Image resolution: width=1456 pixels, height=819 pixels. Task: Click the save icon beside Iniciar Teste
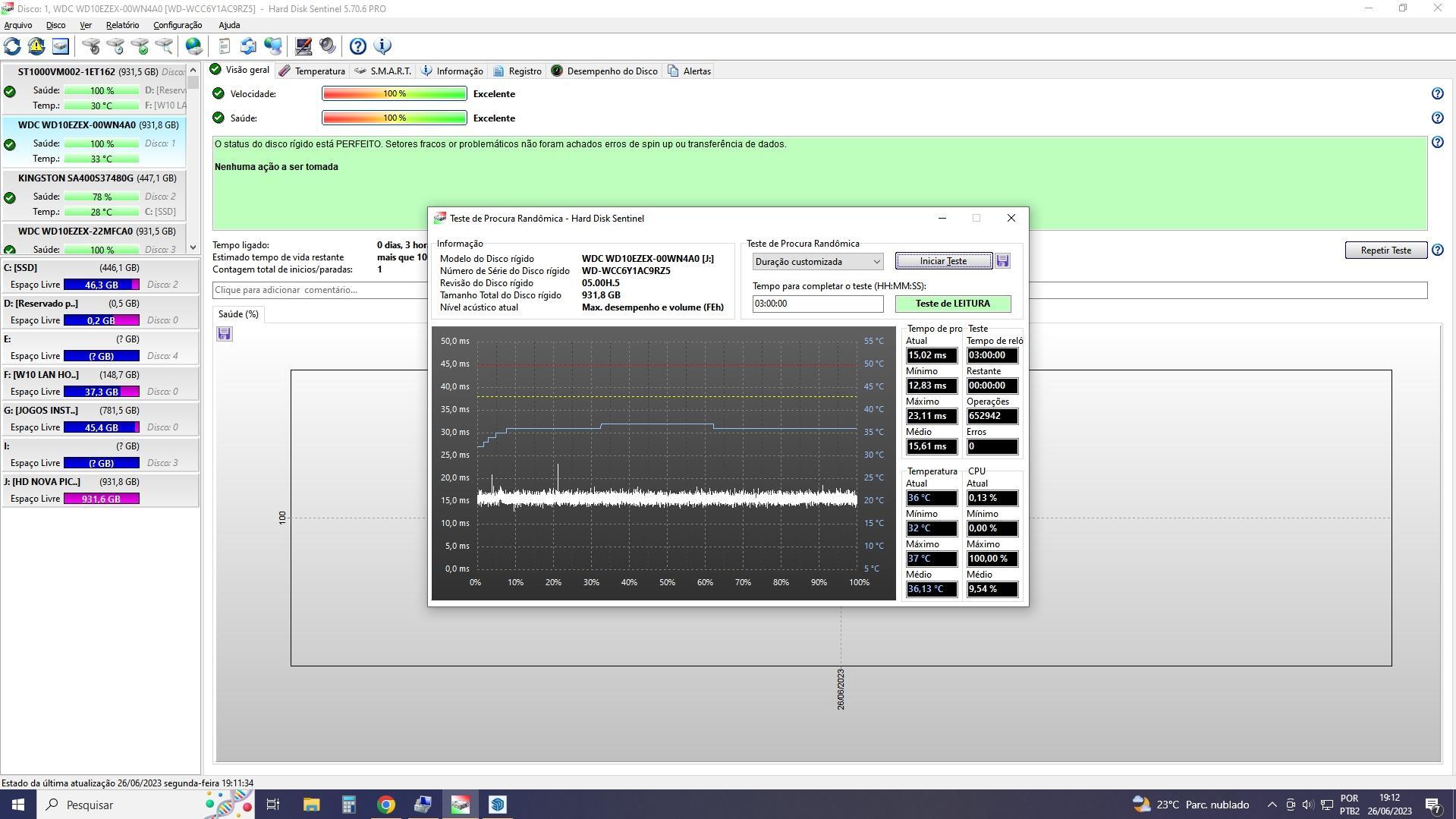pyautogui.click(x=1002, y=261)
